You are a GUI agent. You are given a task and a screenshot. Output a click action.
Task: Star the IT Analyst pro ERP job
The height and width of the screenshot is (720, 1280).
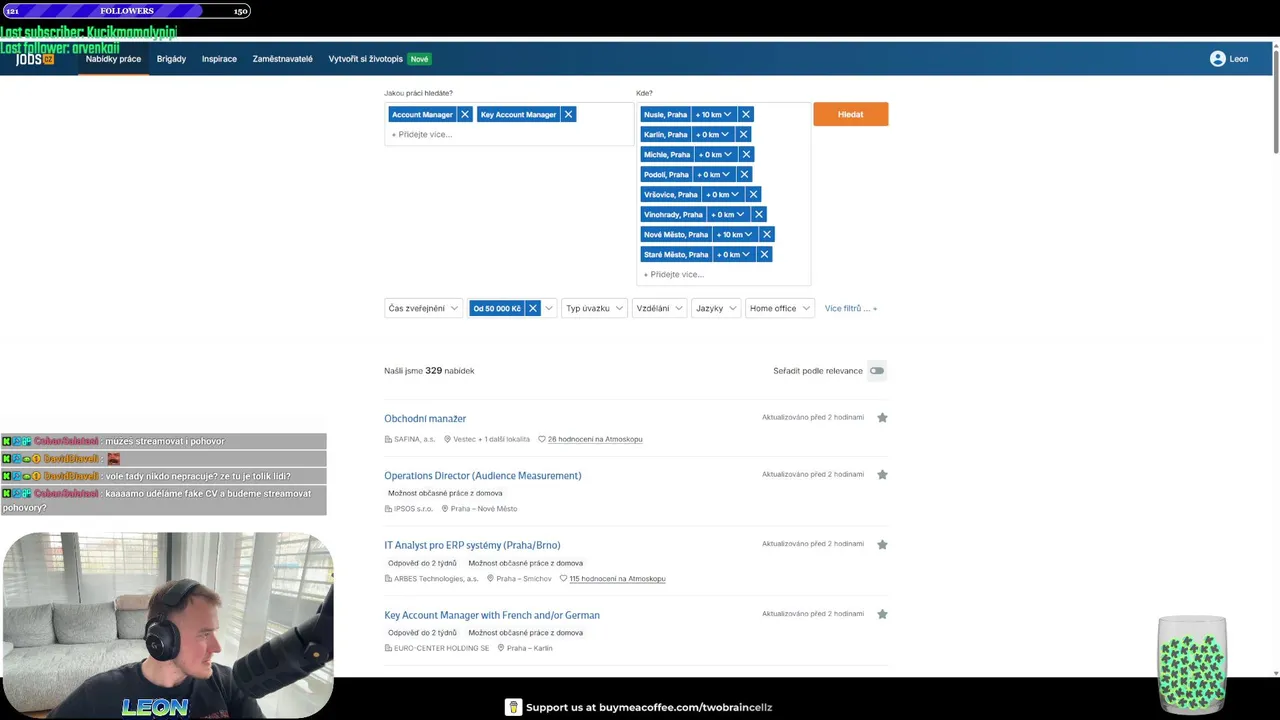(882, 545)
